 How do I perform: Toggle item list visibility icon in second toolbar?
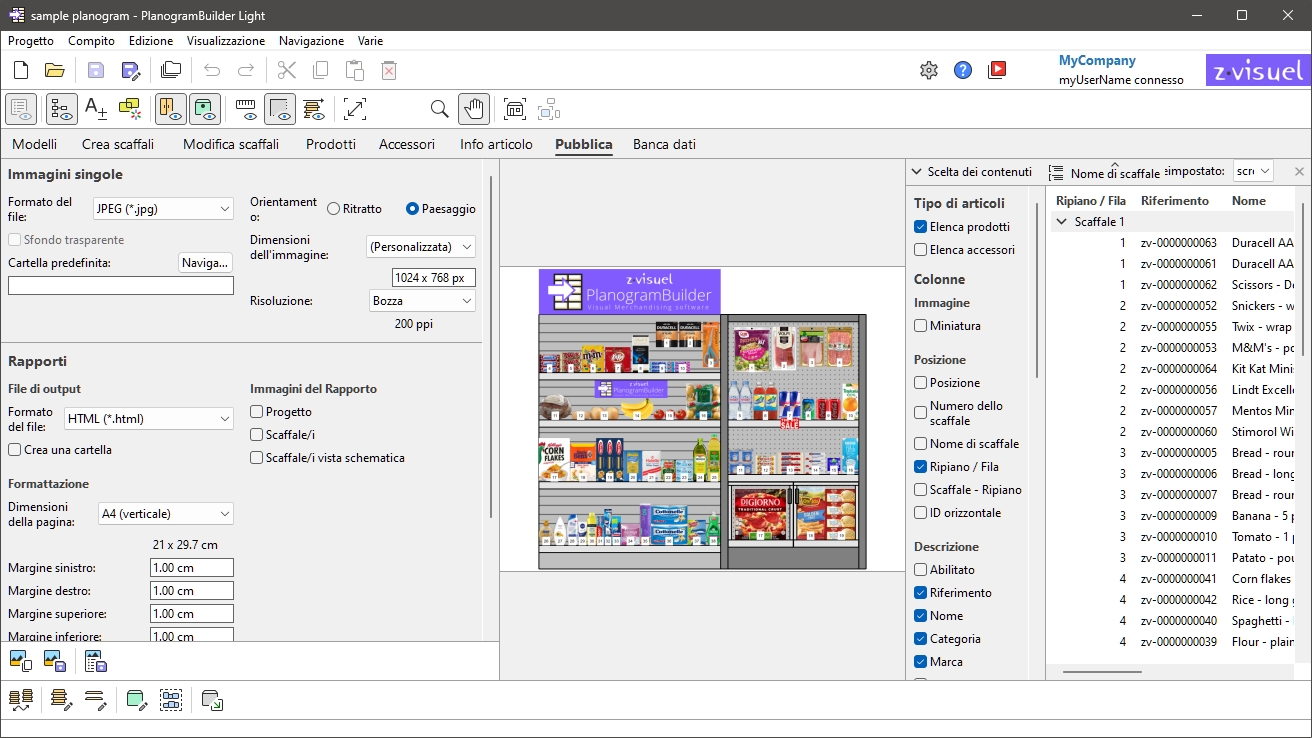(x=21, y=109)
